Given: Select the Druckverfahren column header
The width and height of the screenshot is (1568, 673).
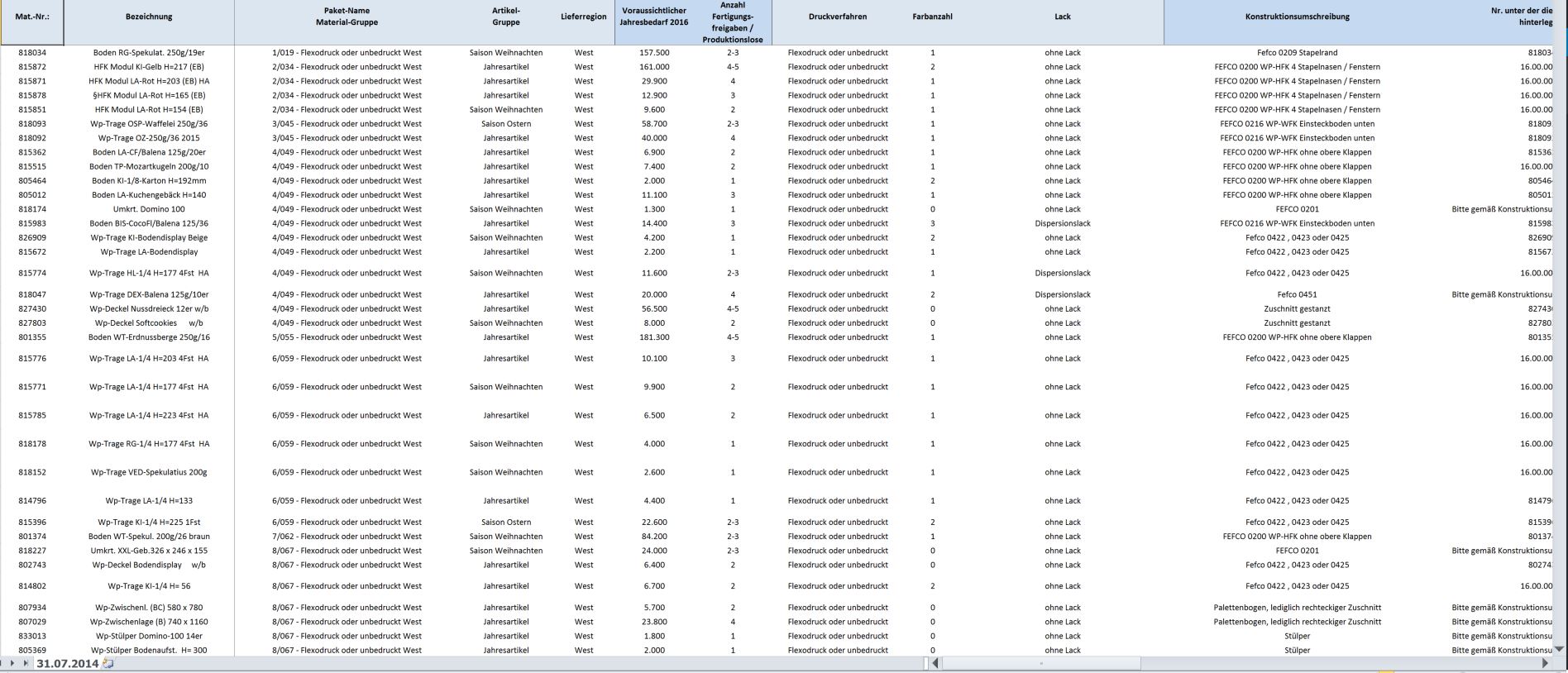Looking at the screenshot, I should (838, 22).
